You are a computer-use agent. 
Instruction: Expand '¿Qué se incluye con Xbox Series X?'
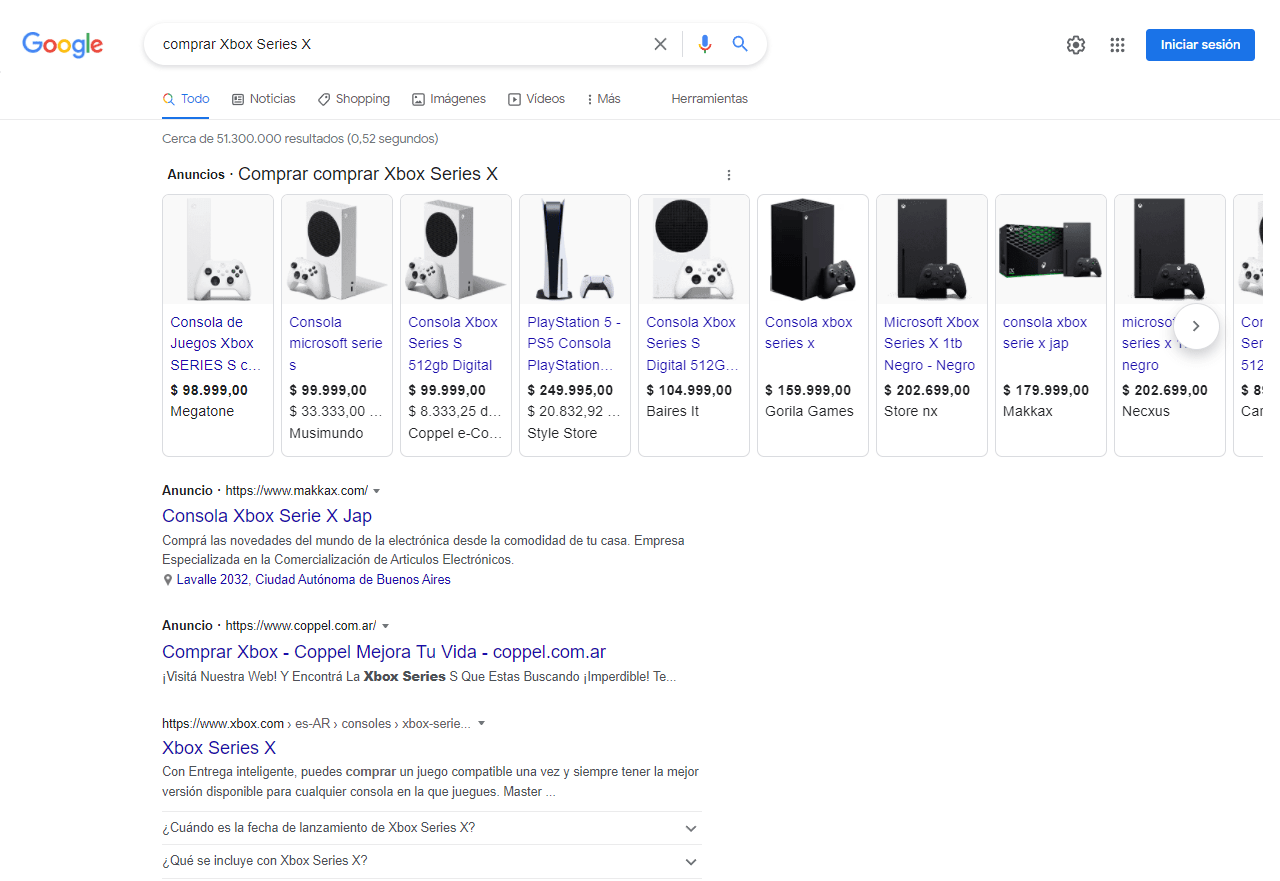point(690,861)
